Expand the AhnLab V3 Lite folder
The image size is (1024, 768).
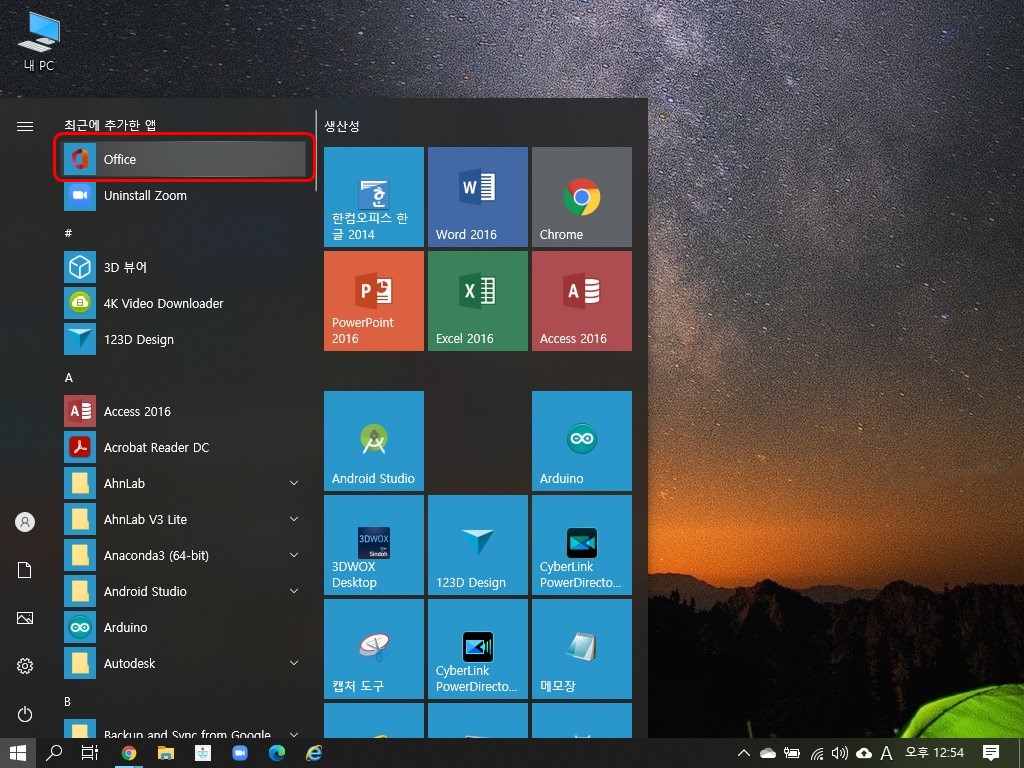click(184, 519)
